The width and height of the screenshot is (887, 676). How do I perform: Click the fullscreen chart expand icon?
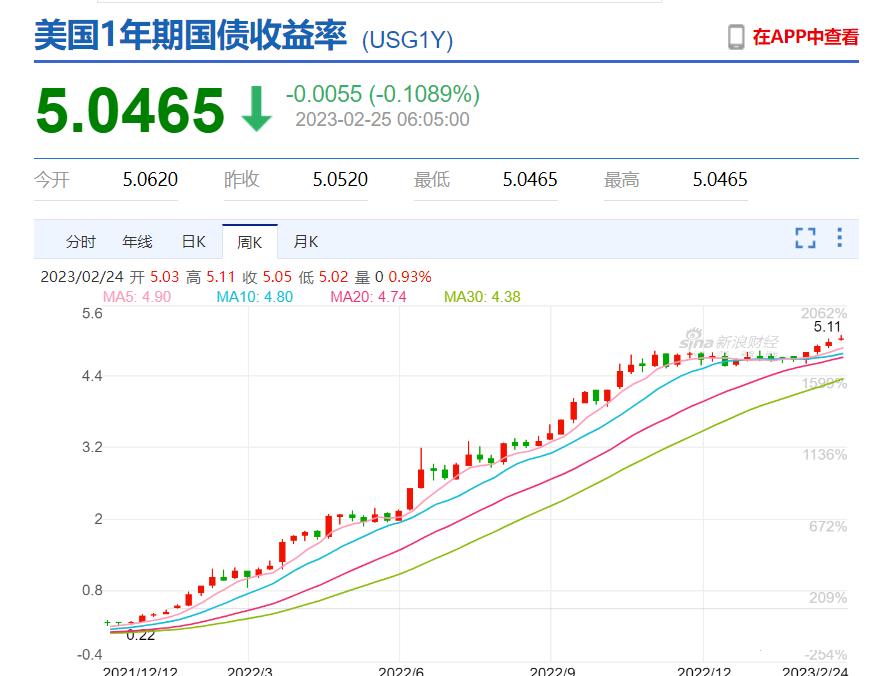[x=805, y=238]
